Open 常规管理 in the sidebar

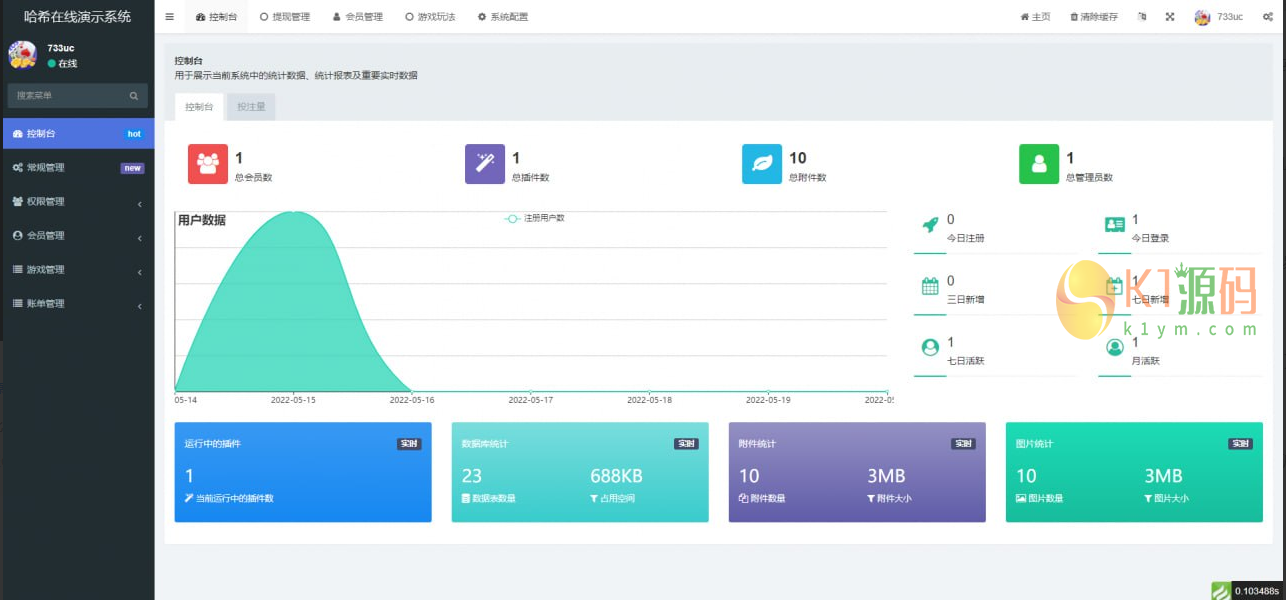click(77, 167)
